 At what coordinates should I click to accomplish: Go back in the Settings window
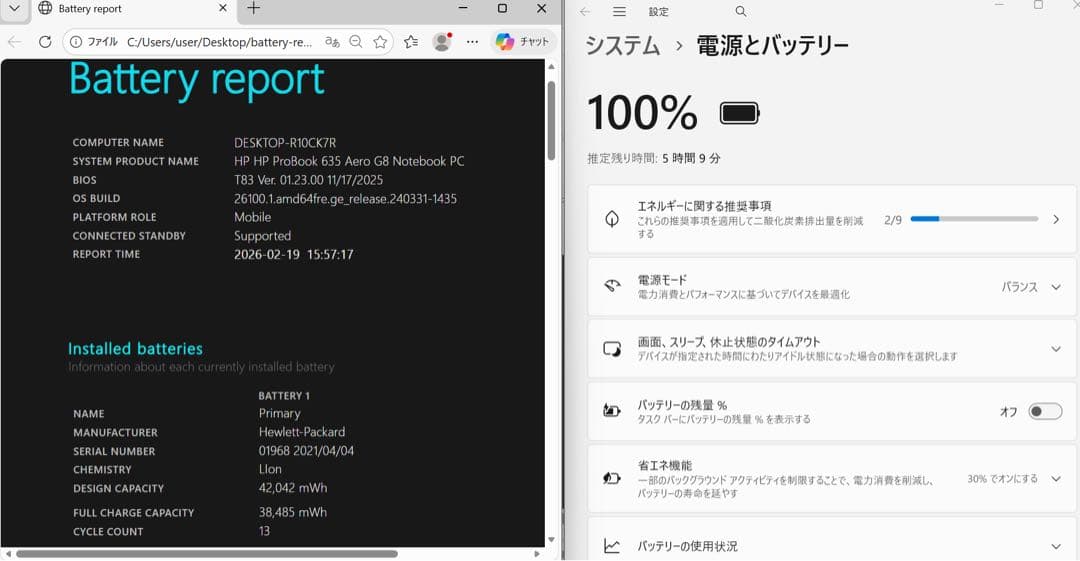tap(585, 12)
